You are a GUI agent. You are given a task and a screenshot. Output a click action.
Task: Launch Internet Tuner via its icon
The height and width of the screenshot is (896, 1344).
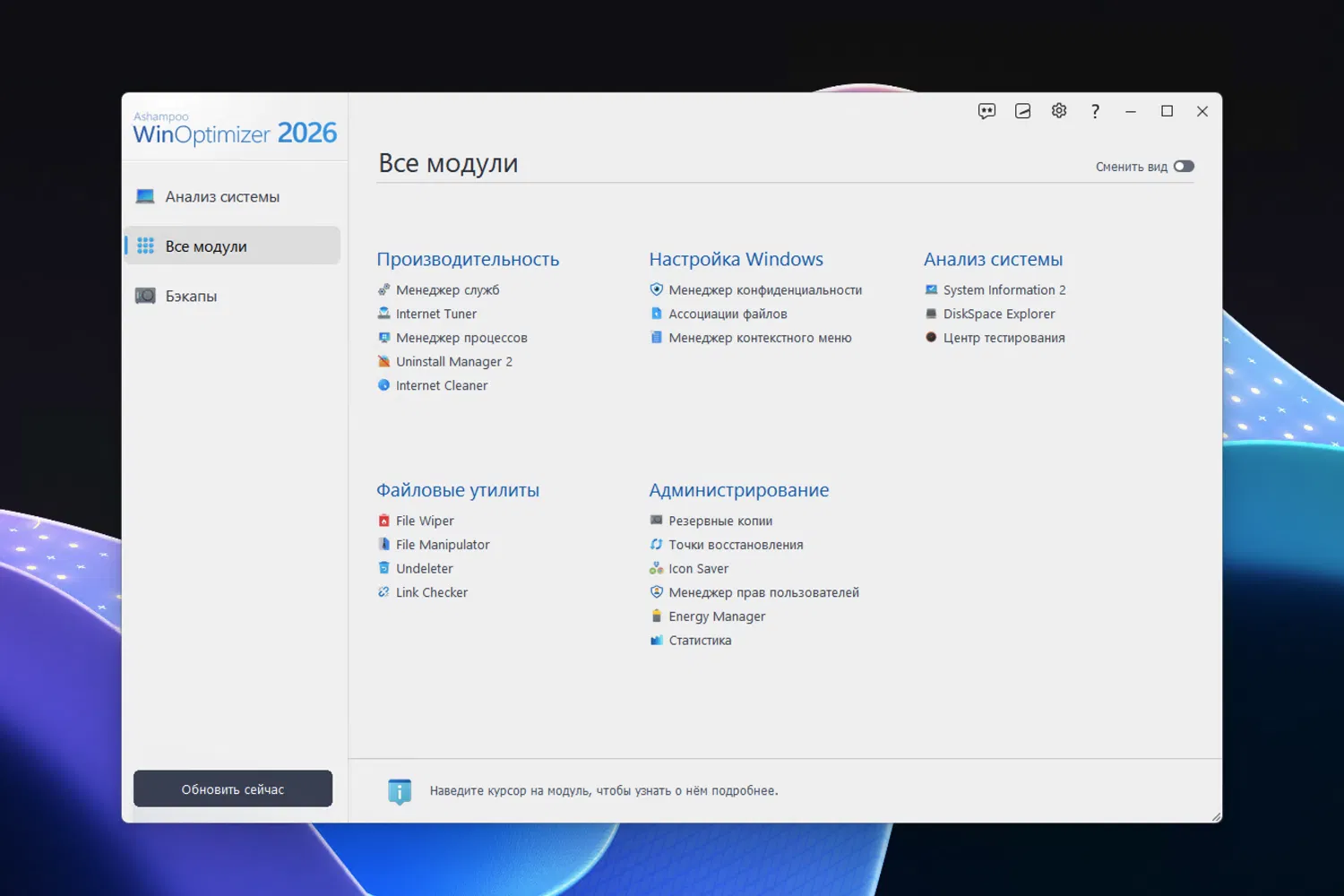click(x=383, y=314)
